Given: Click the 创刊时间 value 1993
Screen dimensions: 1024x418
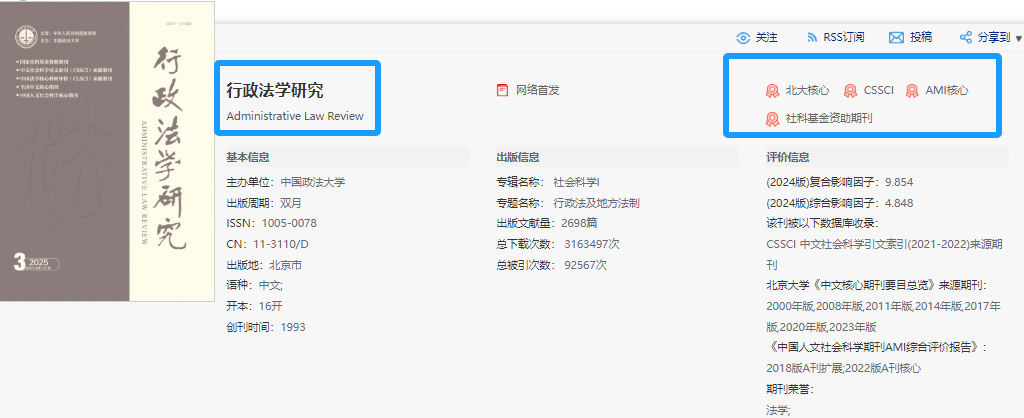Looking at the screenshot, I should click(x=293, y=327).
